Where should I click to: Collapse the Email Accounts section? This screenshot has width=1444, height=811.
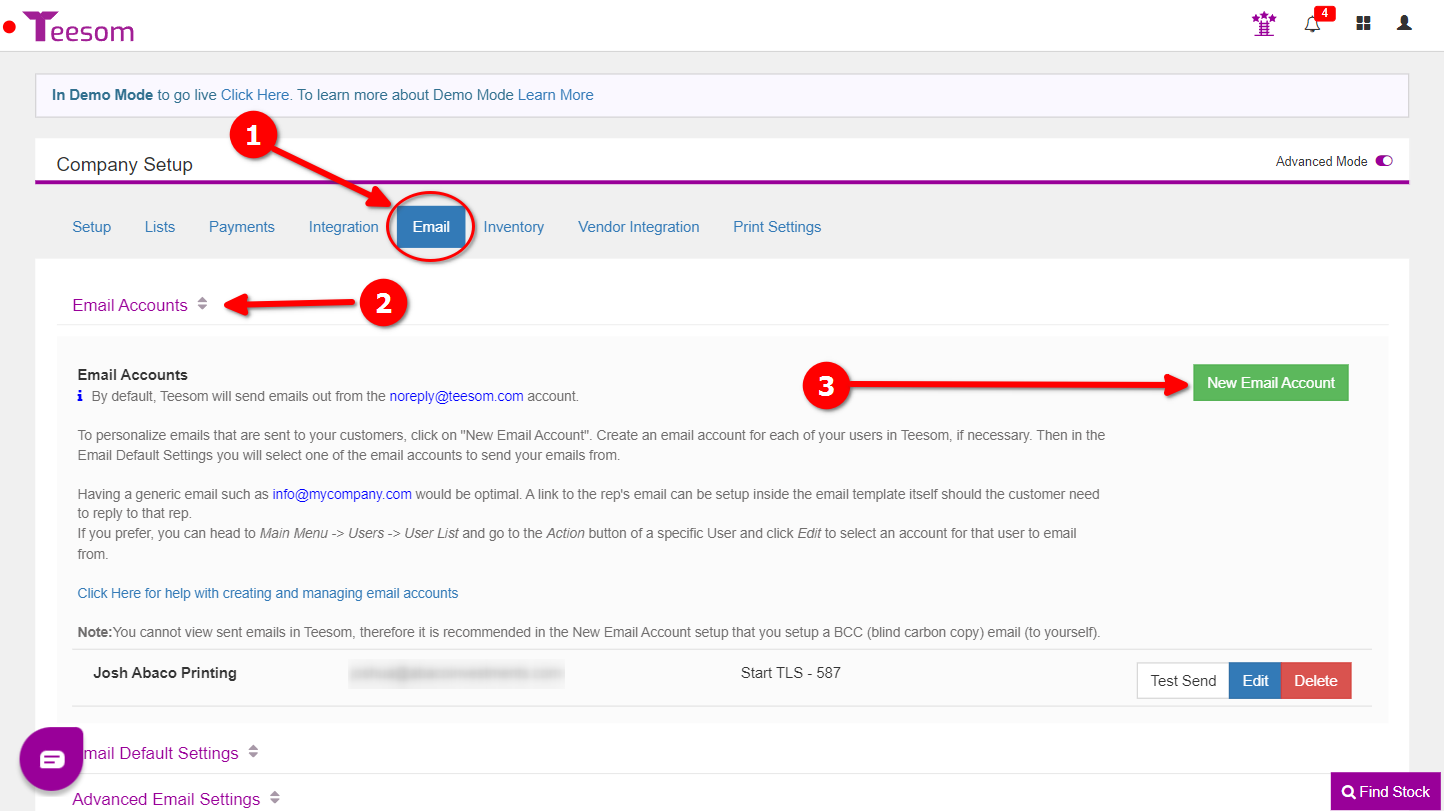click(140, 305)
